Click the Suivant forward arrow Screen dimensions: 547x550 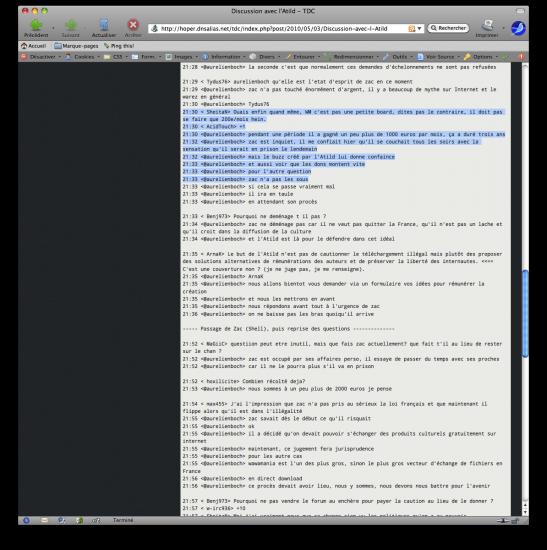tap(71, 28)
